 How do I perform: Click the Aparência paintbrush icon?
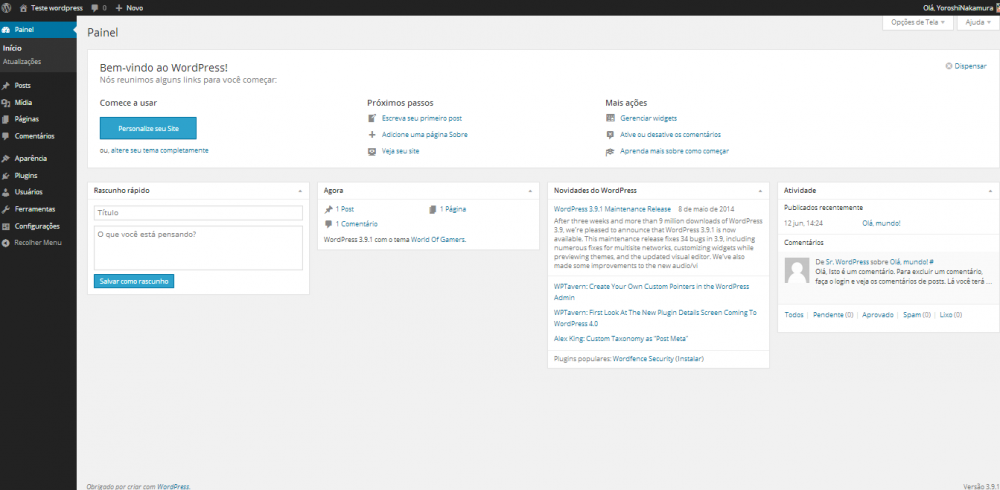coord(7,158)
